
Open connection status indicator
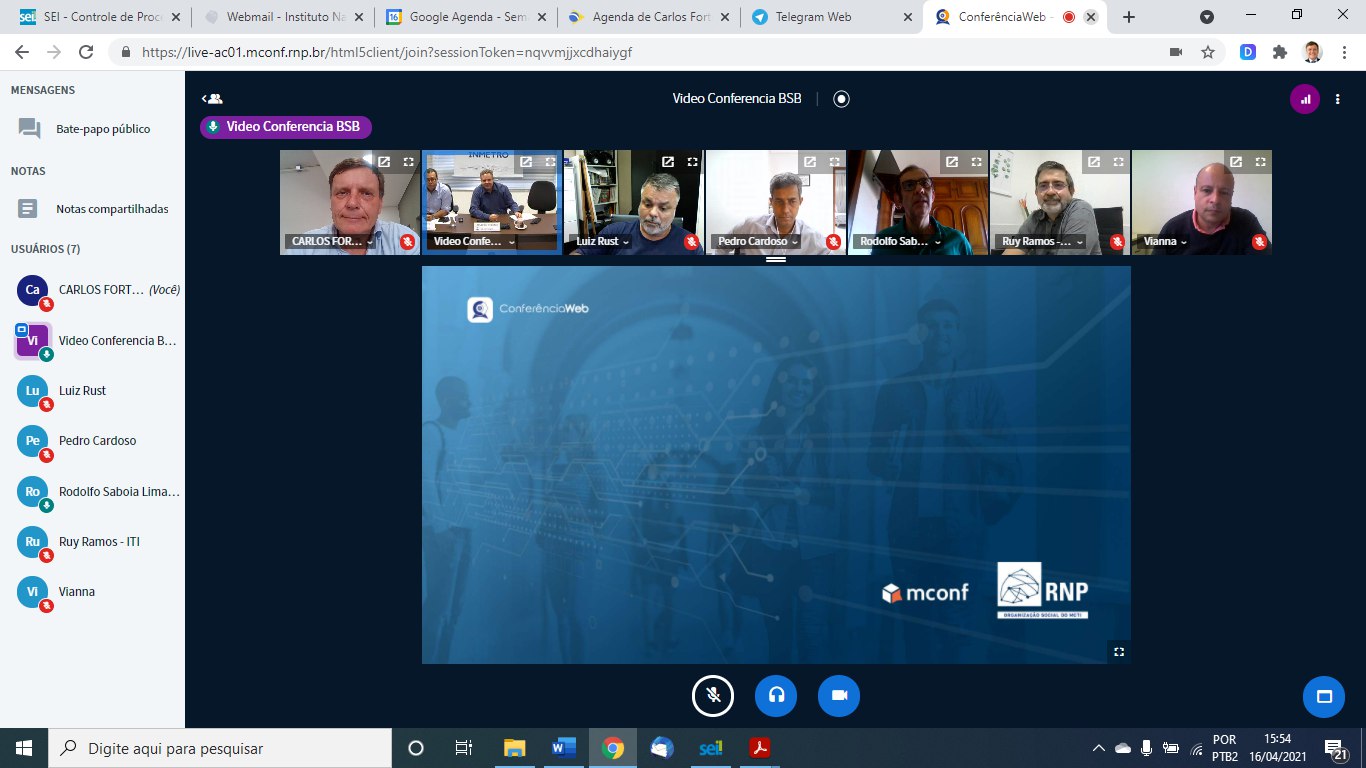point(1304,99)
